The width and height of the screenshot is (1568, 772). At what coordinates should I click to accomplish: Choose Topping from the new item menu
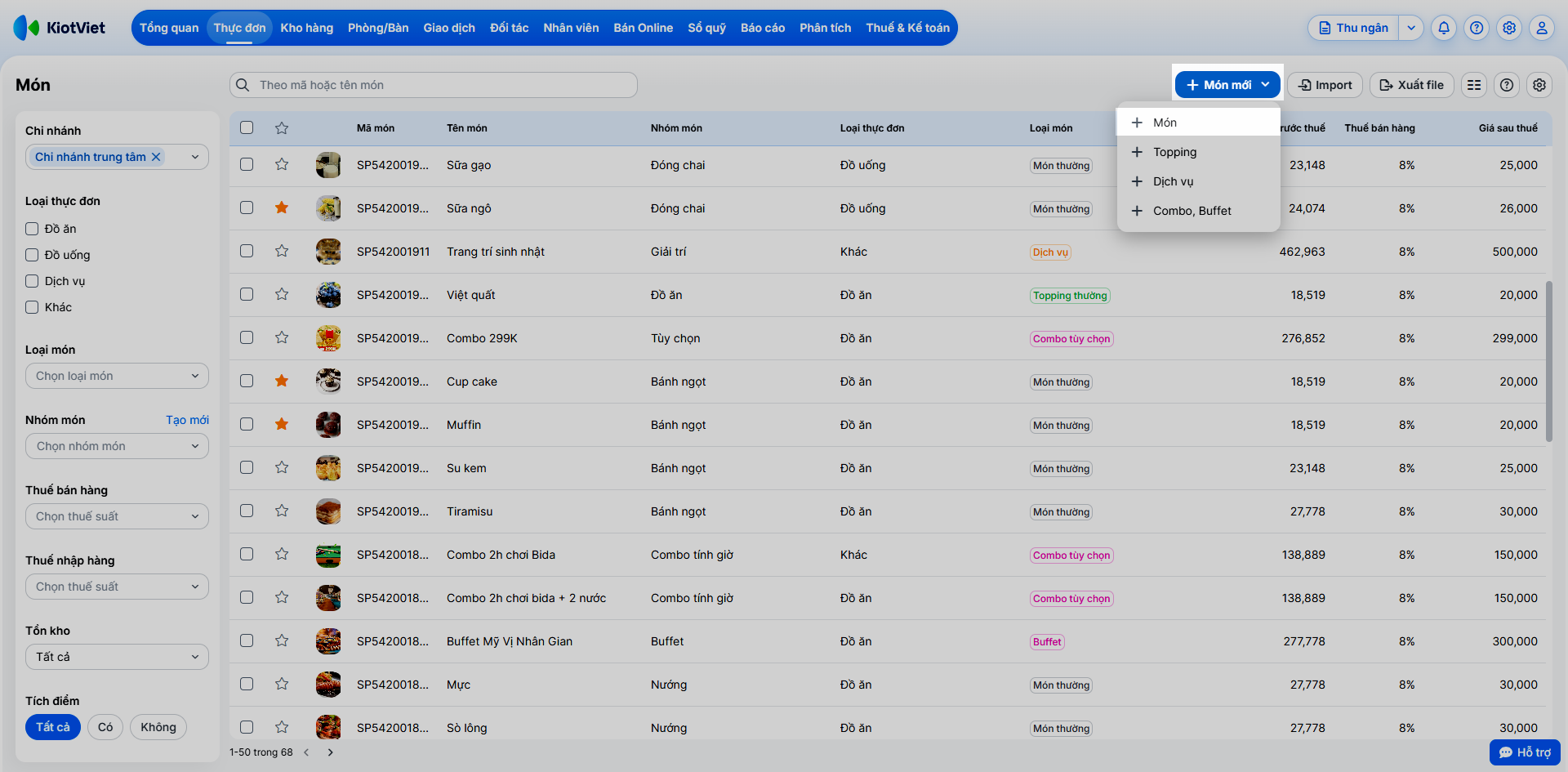(1198, 152)
